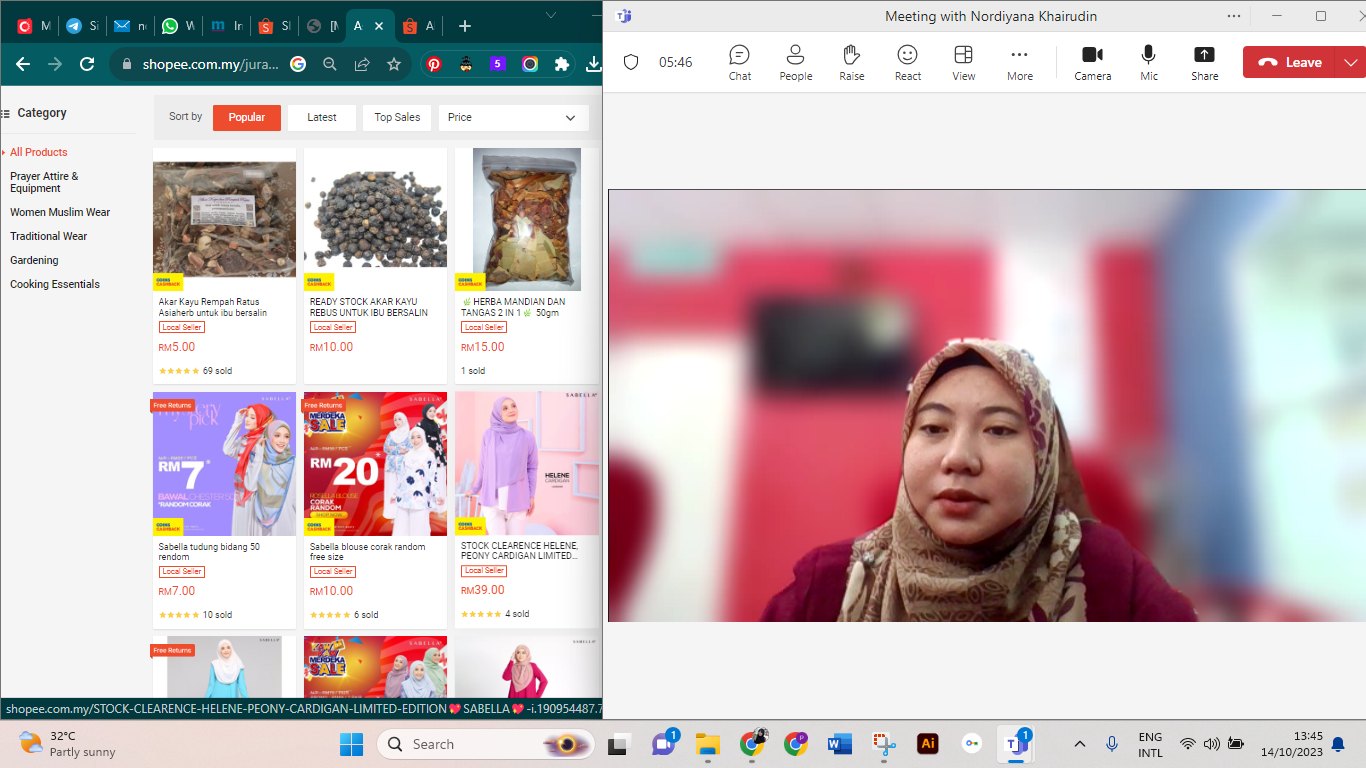Open Chrome downloads
The width and height of the screenshot is (1366, 768).
593,64
